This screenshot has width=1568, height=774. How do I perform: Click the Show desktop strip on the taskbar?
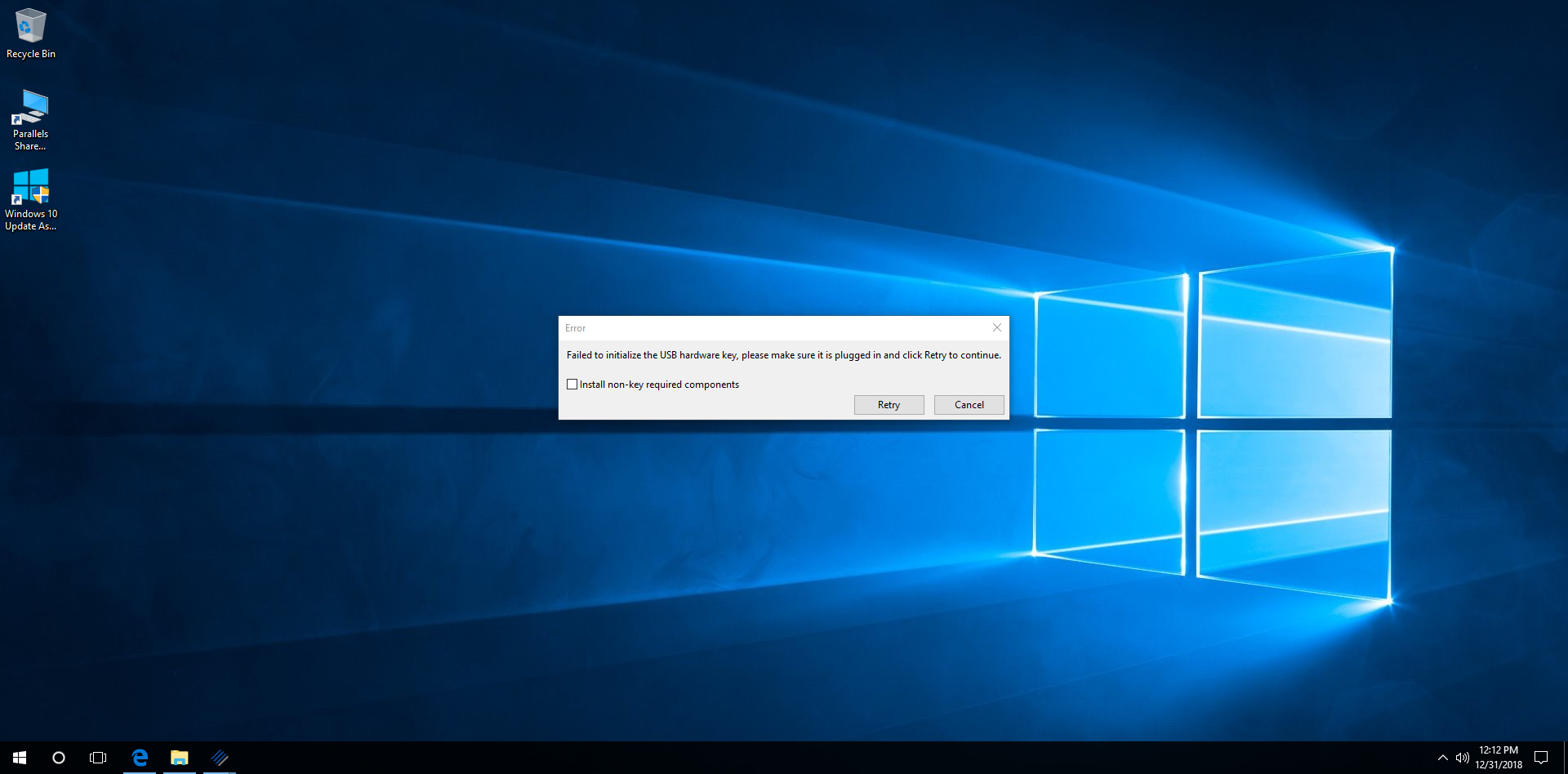(1565, 758)
